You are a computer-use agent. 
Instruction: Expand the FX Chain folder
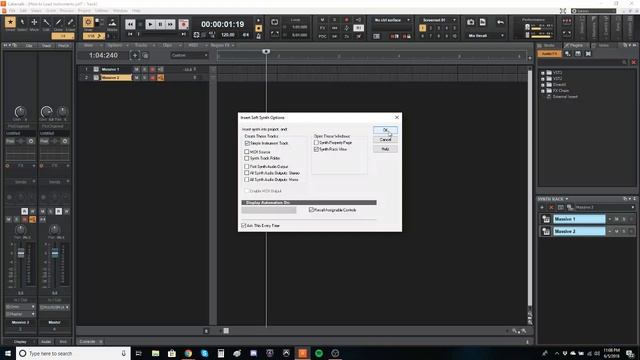[543, 91]
